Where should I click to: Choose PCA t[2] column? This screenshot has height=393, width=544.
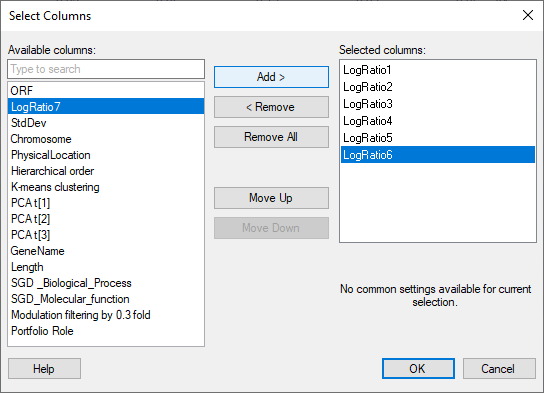pyautogui.click(x=106, y=219)
